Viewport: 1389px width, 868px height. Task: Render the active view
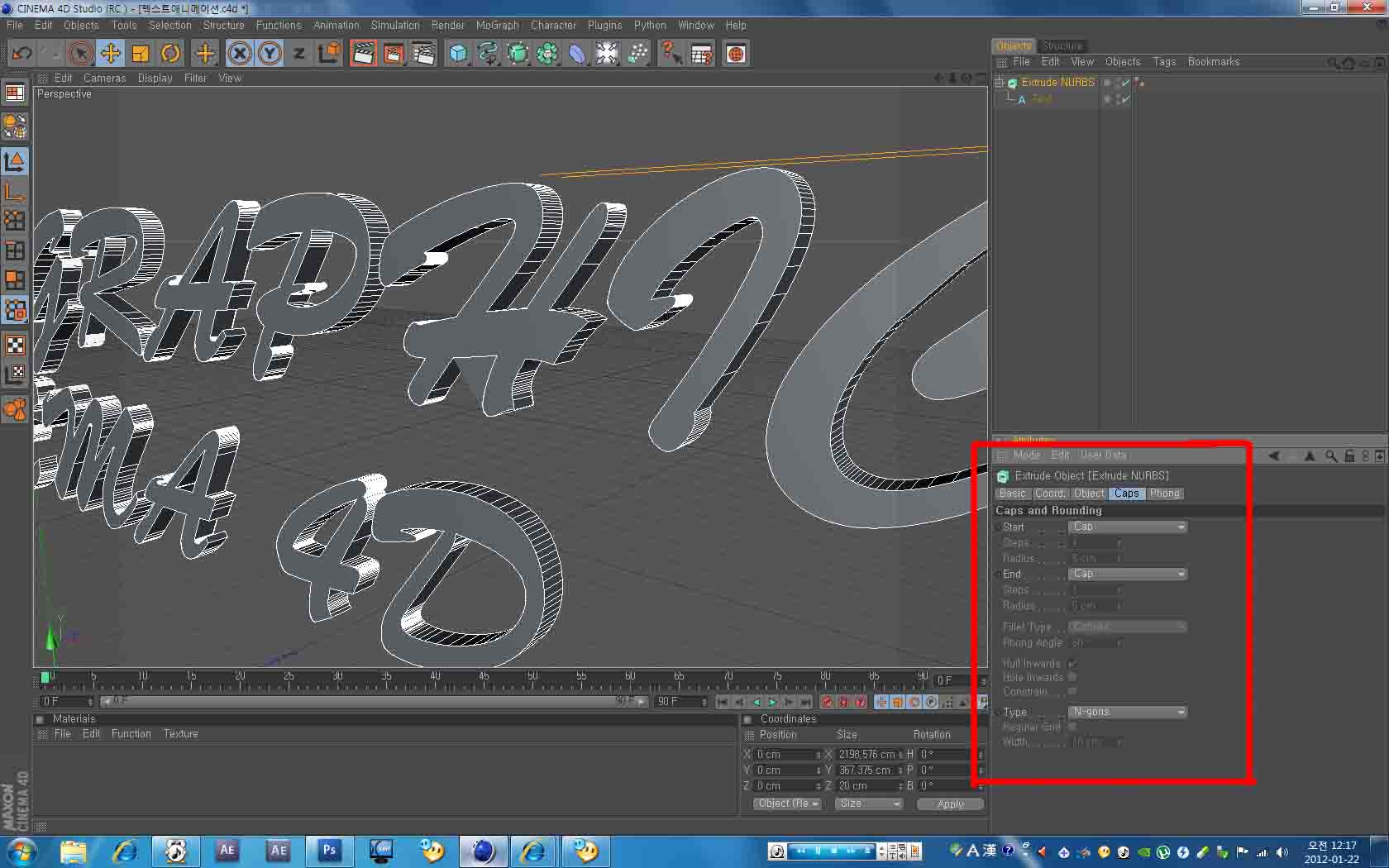[363, 54]
